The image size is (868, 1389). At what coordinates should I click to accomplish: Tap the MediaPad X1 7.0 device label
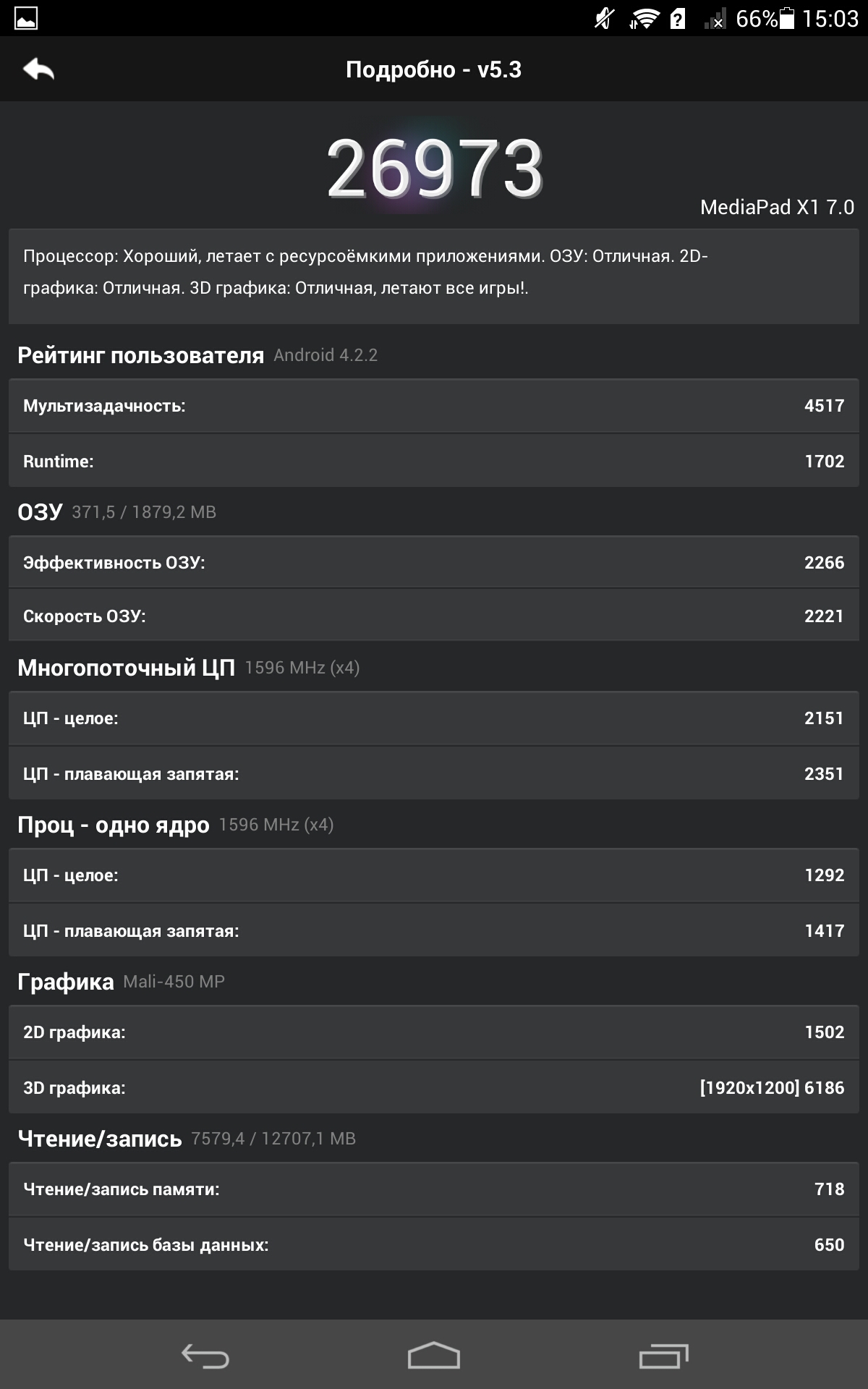(x=777, y=208)
